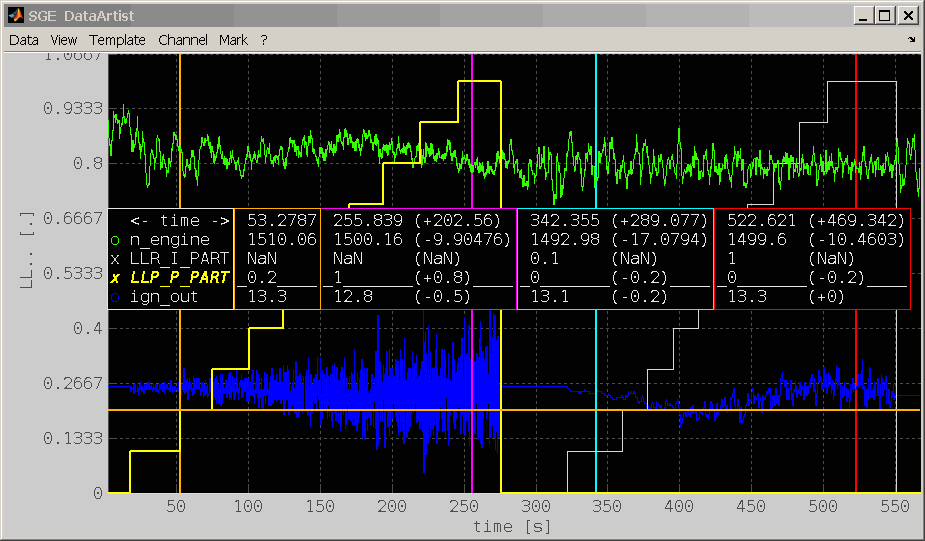Click the green circle marker for n_engine
The height and width of the screenshot is (541, 925).
[x=115, y=240]
